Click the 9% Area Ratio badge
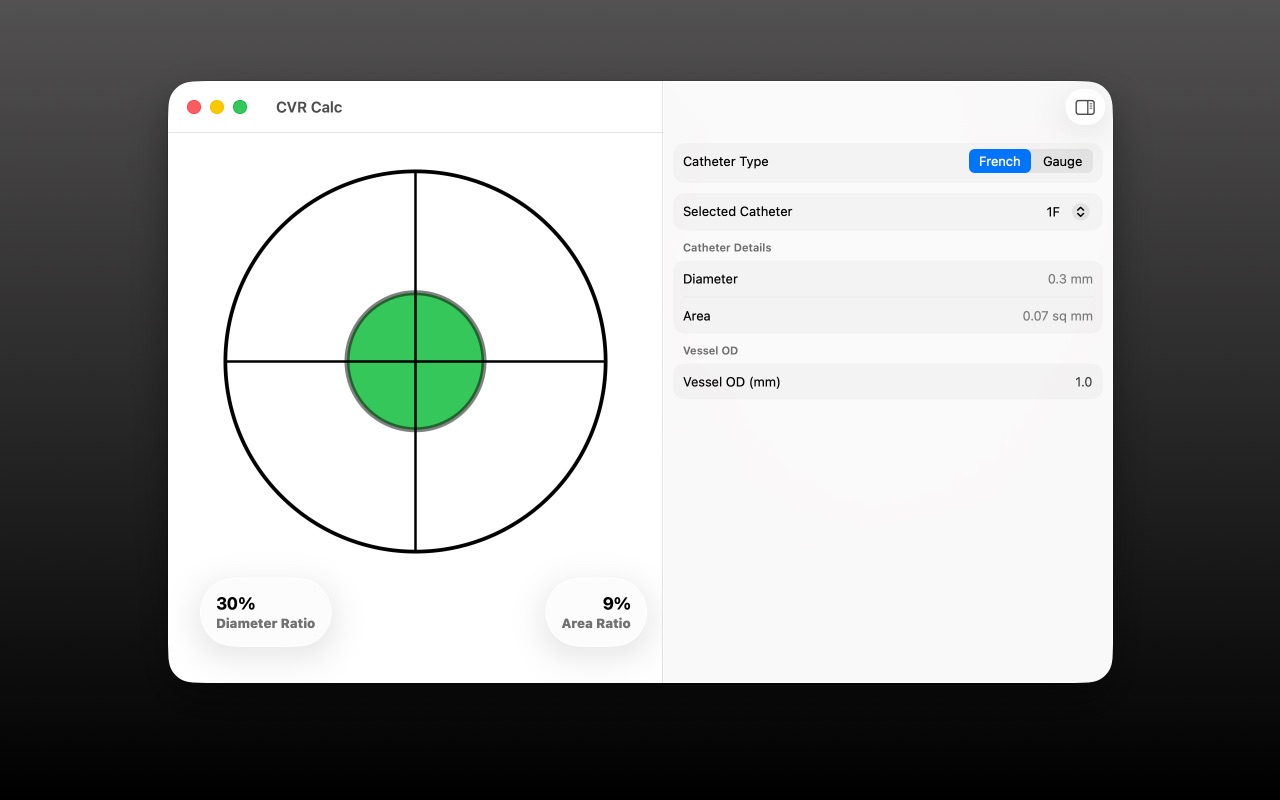Image resolution: width=1280 pixels, height=800 pixels. [596, 612]
